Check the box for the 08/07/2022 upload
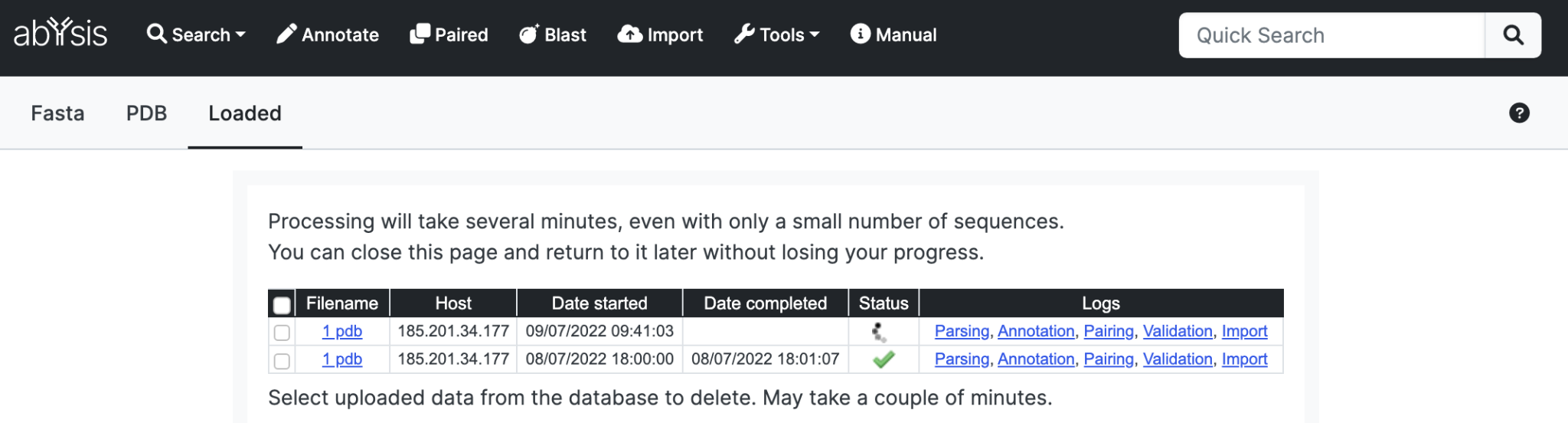Image resolution: width=1568 pixels, height=423 pixels. coord(282,361)
